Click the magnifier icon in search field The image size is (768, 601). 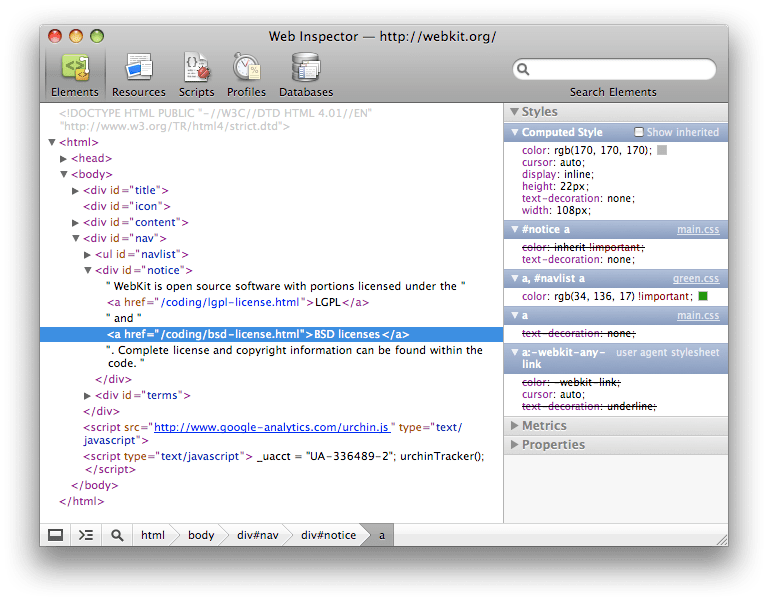coord(523,69)
